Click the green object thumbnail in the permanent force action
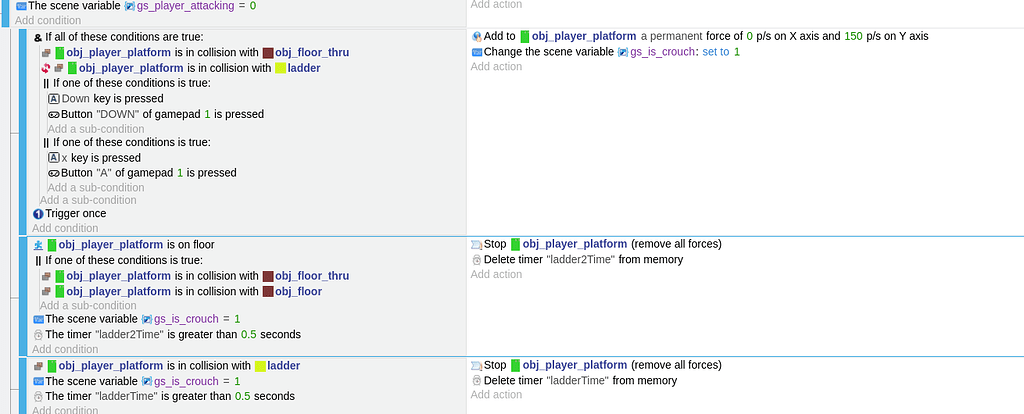The width and height of the screenshot is (1024, 414). 524,37
